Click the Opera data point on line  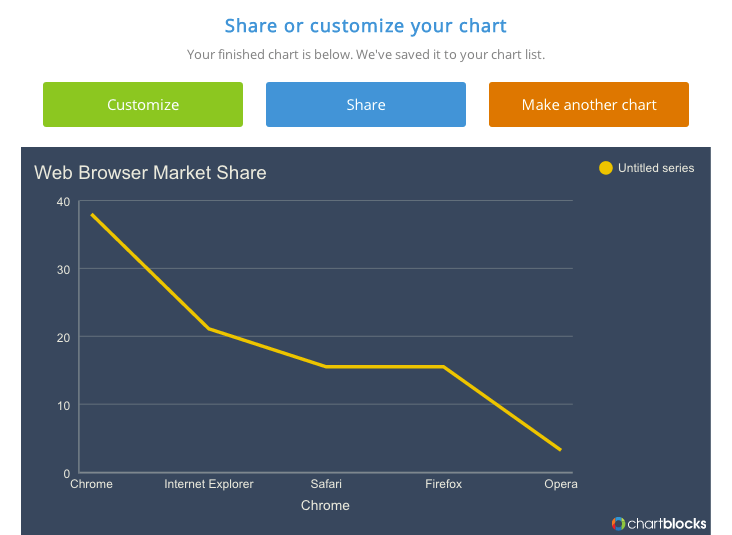click(x=560, y=450)
